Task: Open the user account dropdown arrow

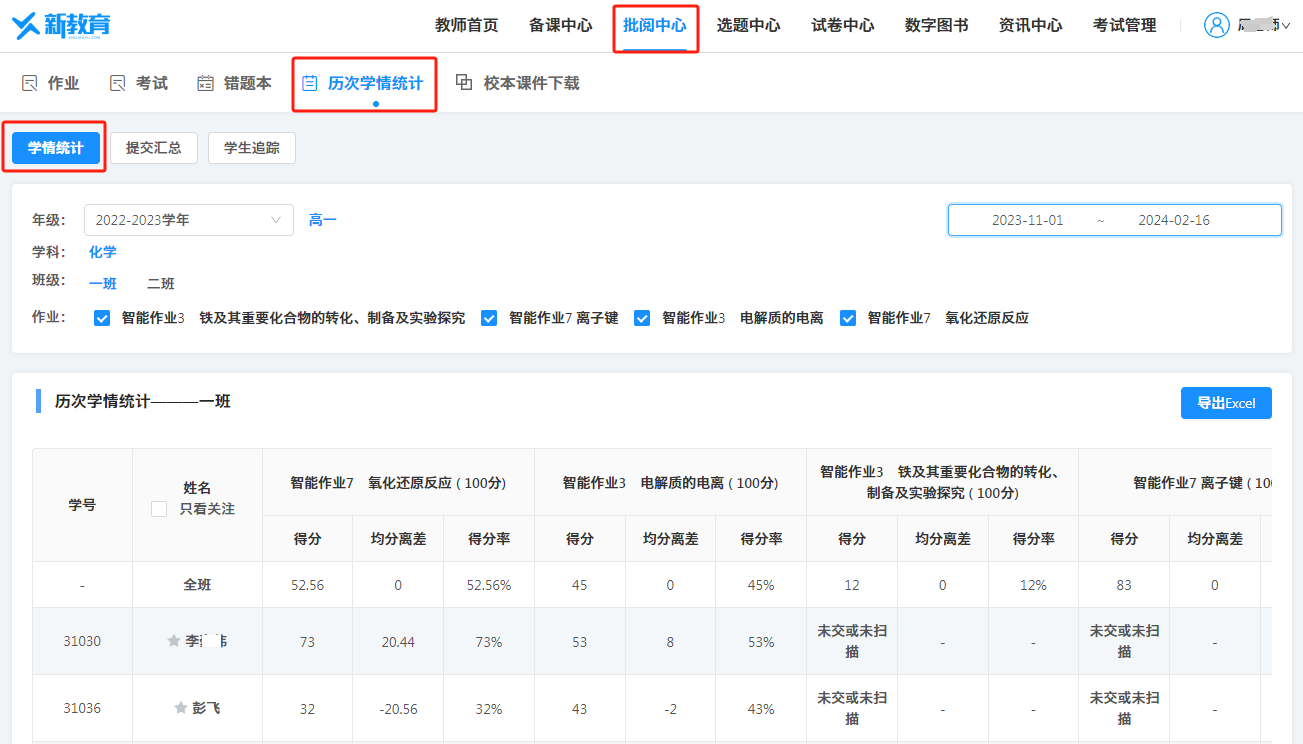Action: click(1286, 26)
